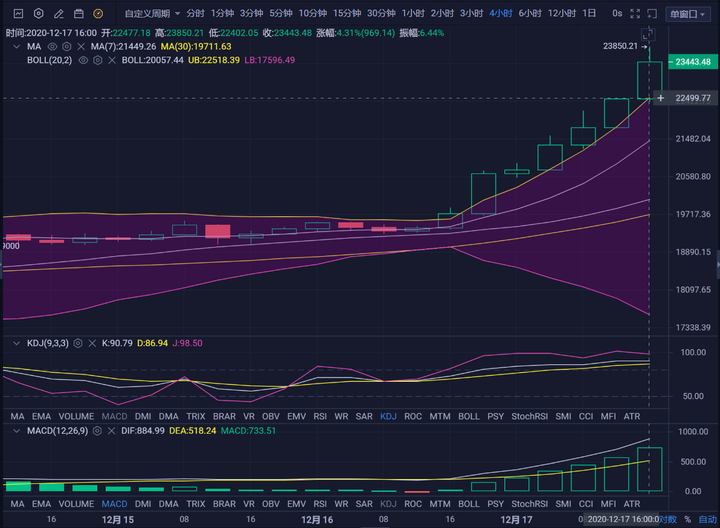Select SAR in the KDJ pane indicator list

[364, 416]
